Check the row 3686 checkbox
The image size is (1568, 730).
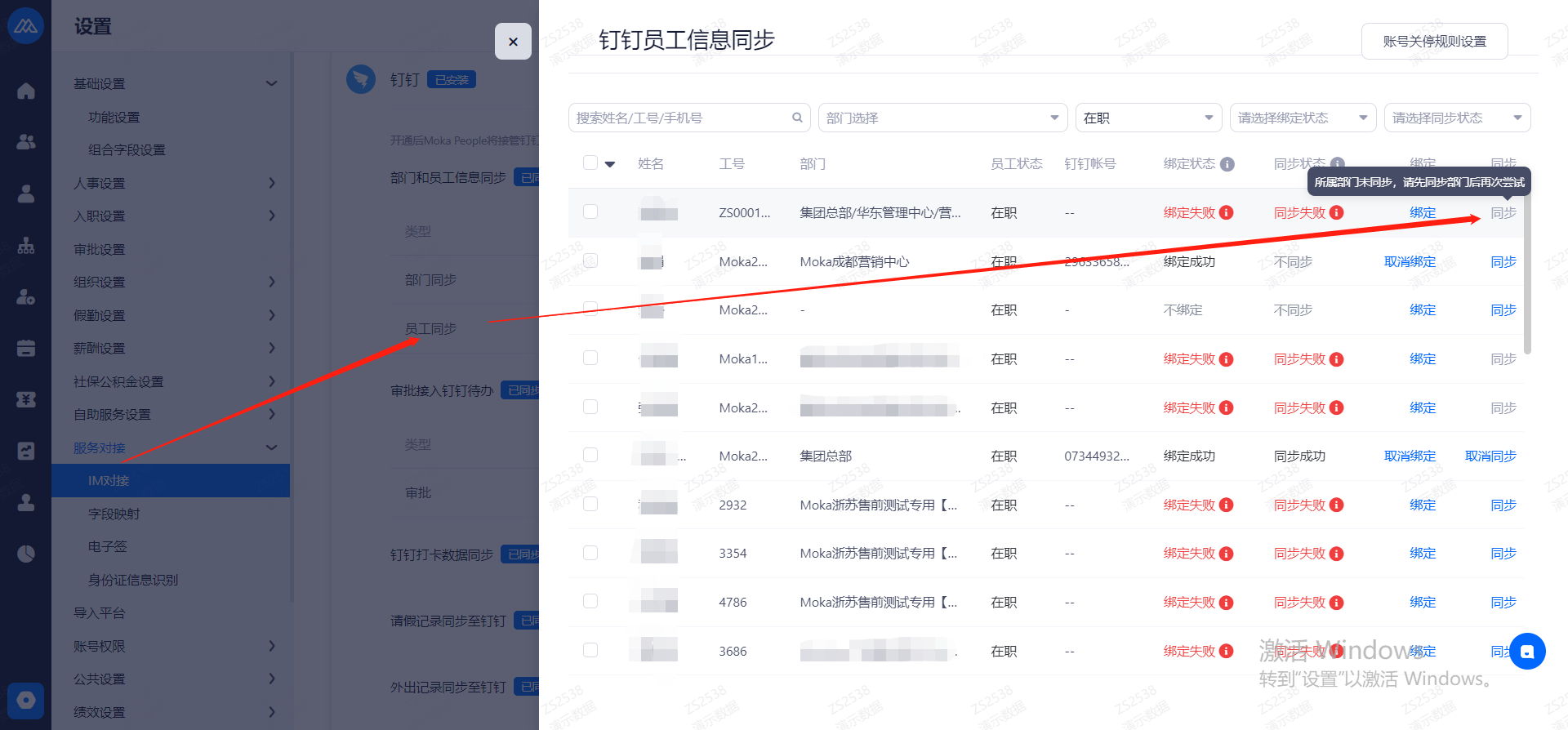click(x=590, y=650)
